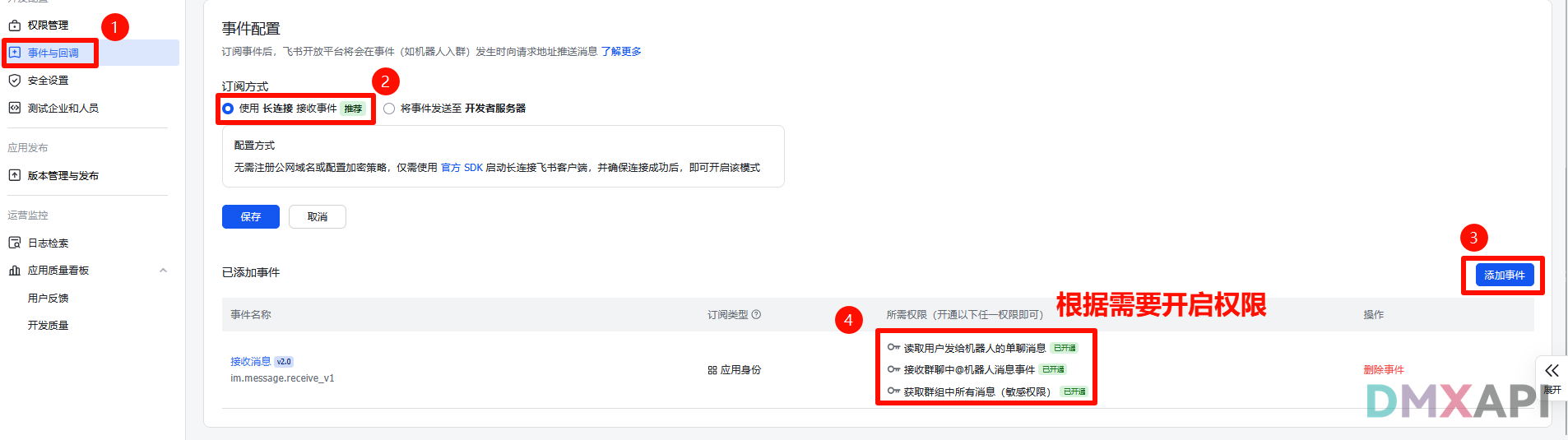Click the 应用发布 section label
This screenshot has height=440, width=1568.
28,148
